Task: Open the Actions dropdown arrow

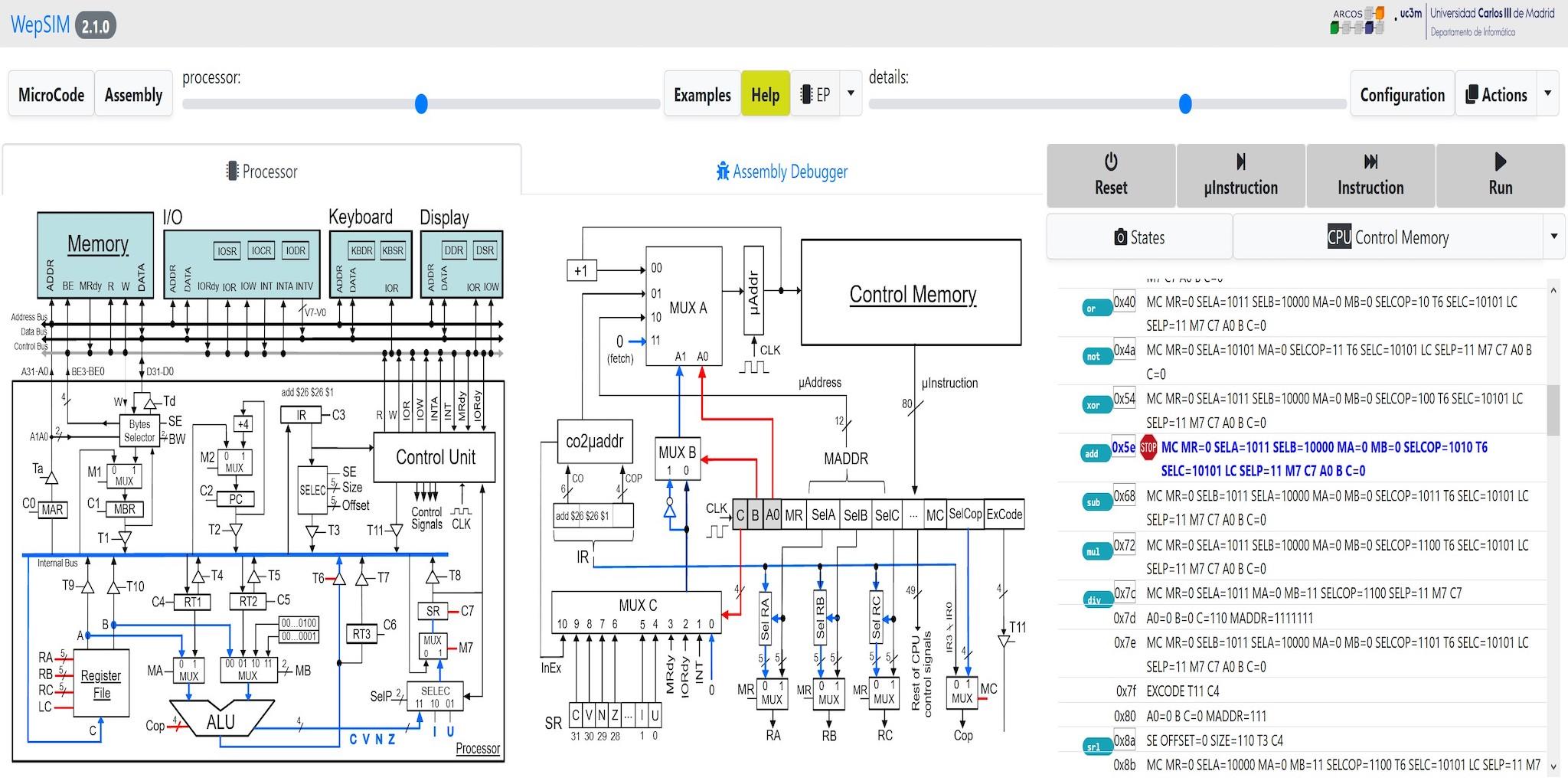Action: click(x=1547, y=93)
